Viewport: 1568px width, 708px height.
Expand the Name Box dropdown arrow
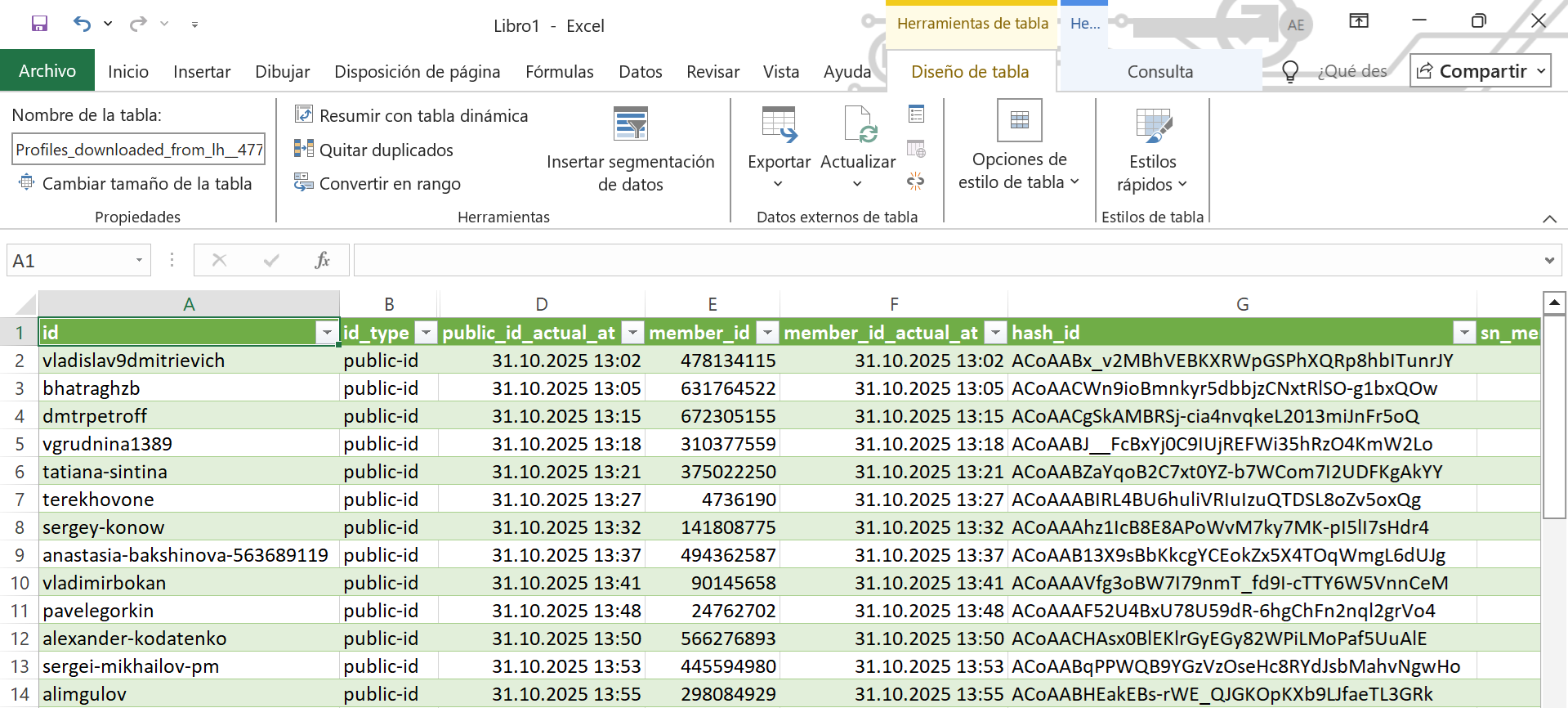click(139, 261)
